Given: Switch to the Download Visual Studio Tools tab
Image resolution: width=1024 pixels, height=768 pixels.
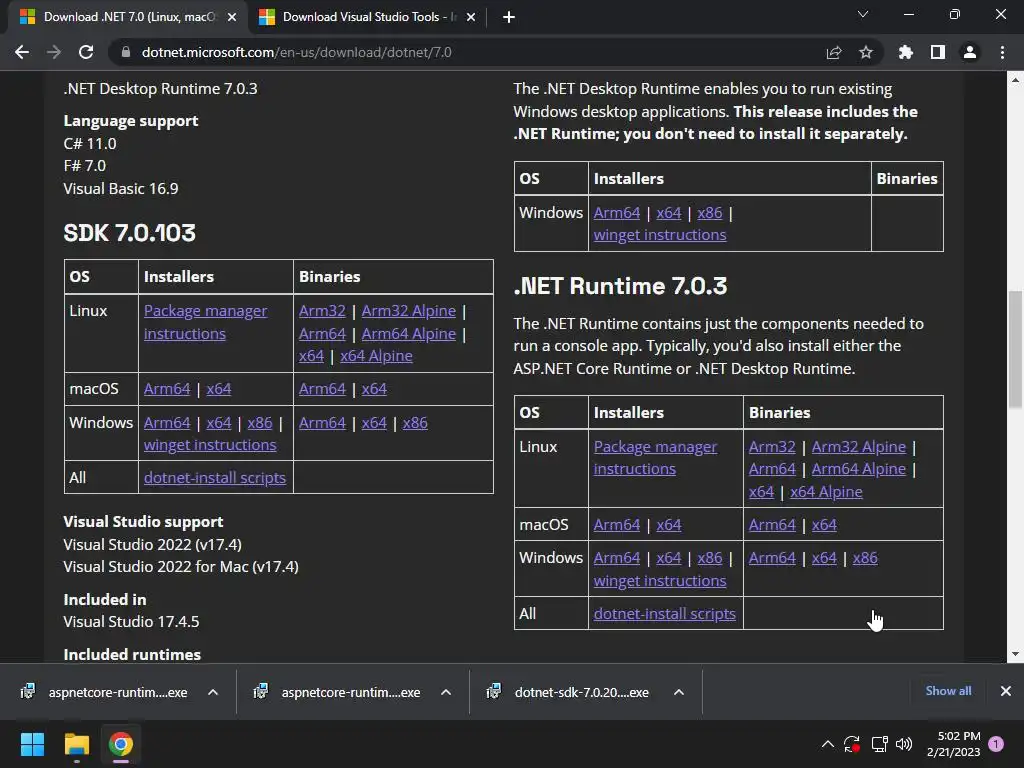Looking at the screenshot, I should pos(369,17).
